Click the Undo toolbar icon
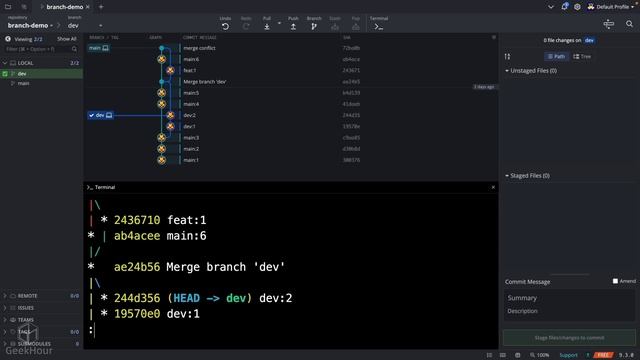Screen dimensions: 640x360 [x=225, y=27]
